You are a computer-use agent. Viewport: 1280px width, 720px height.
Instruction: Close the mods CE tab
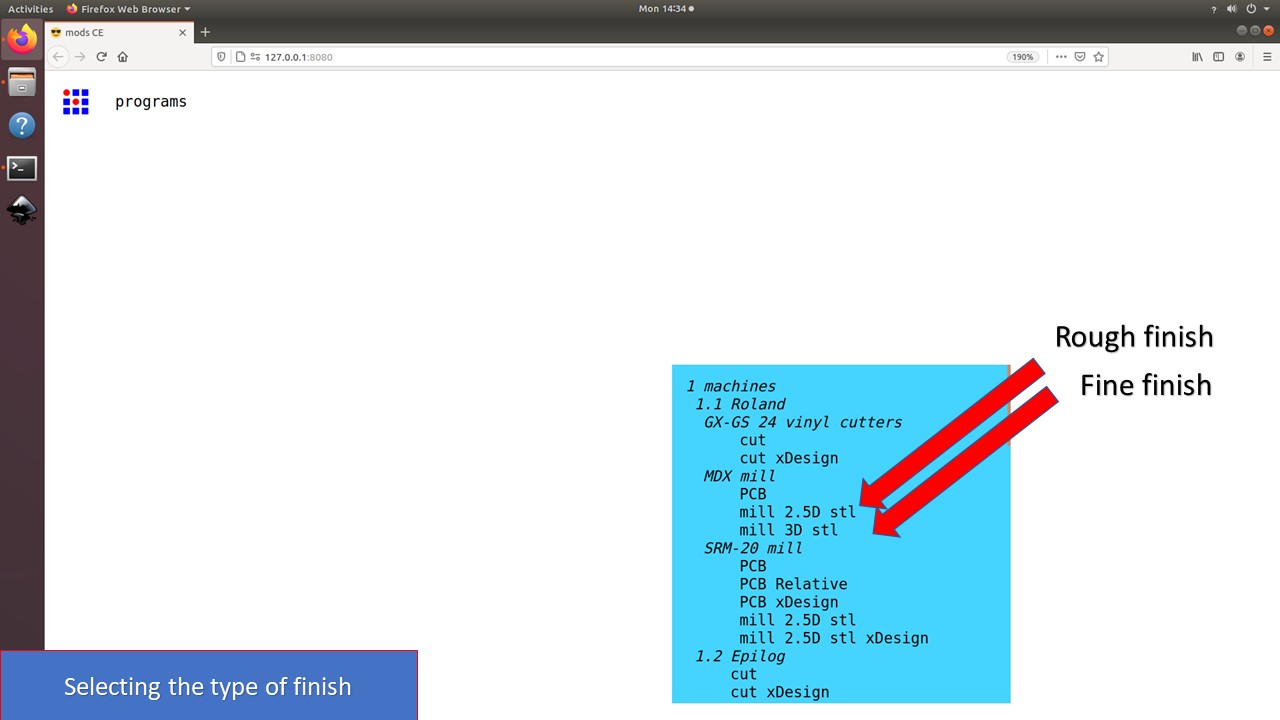click(x=183, y=32)
